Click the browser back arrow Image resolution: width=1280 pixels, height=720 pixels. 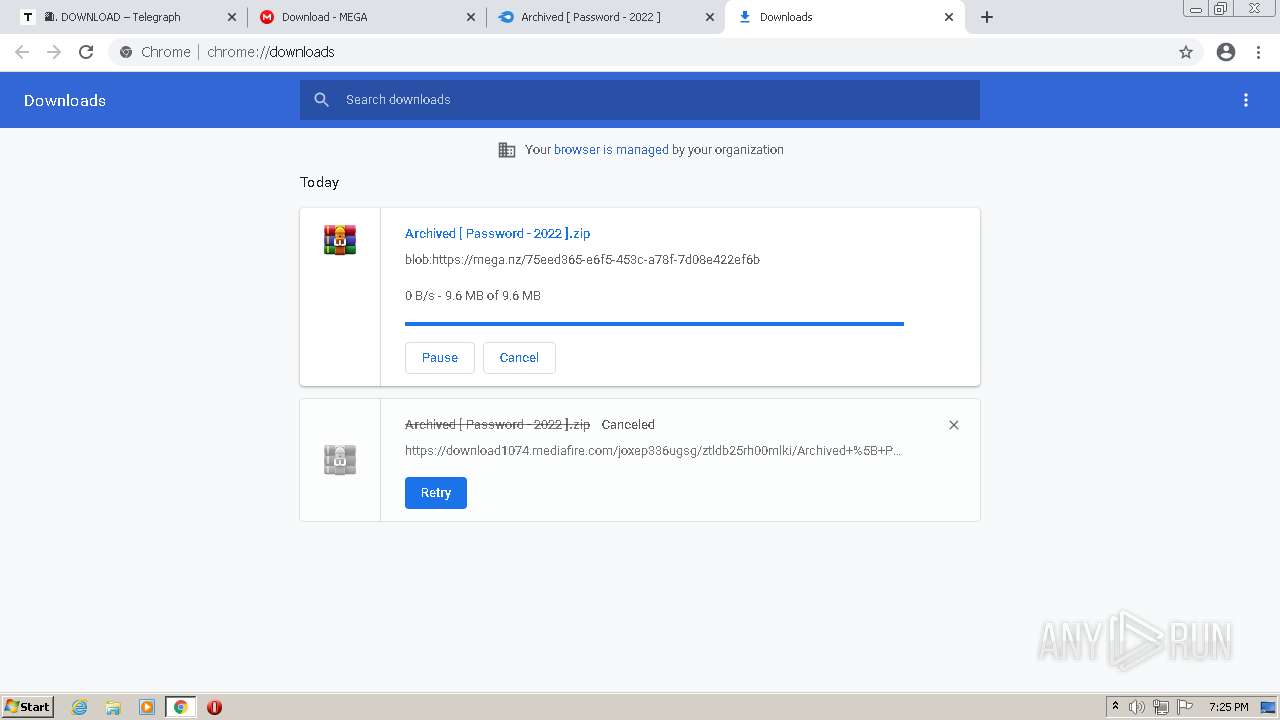click(x=22, y=52)
